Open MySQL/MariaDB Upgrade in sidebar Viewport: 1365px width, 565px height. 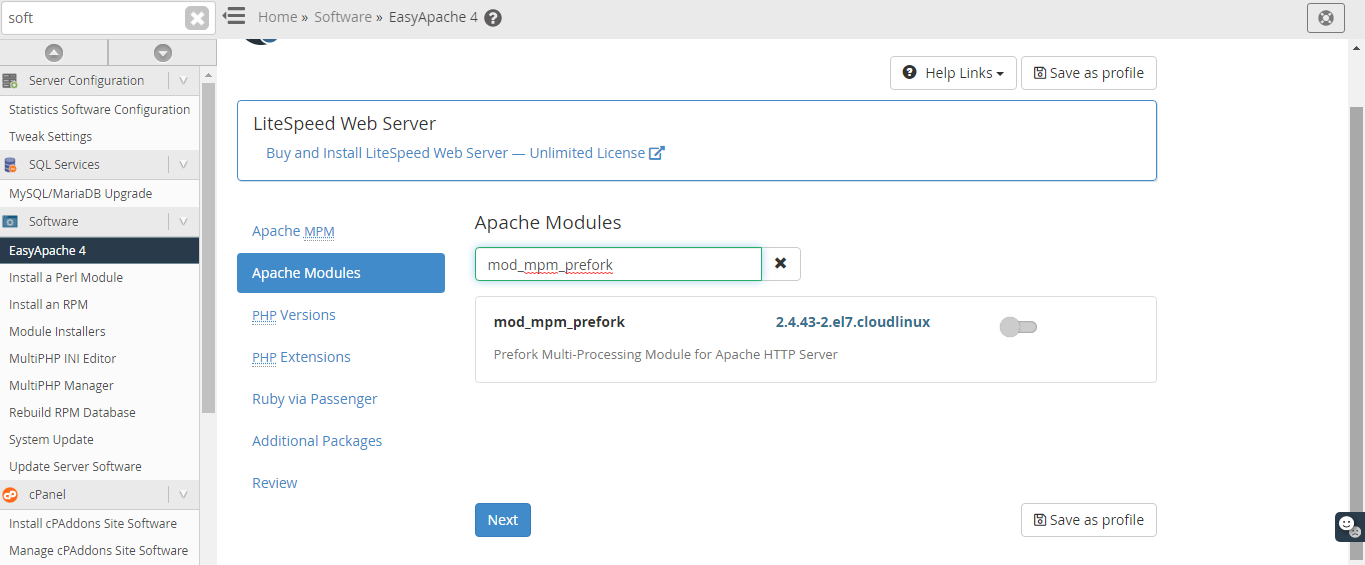(80, 194)
